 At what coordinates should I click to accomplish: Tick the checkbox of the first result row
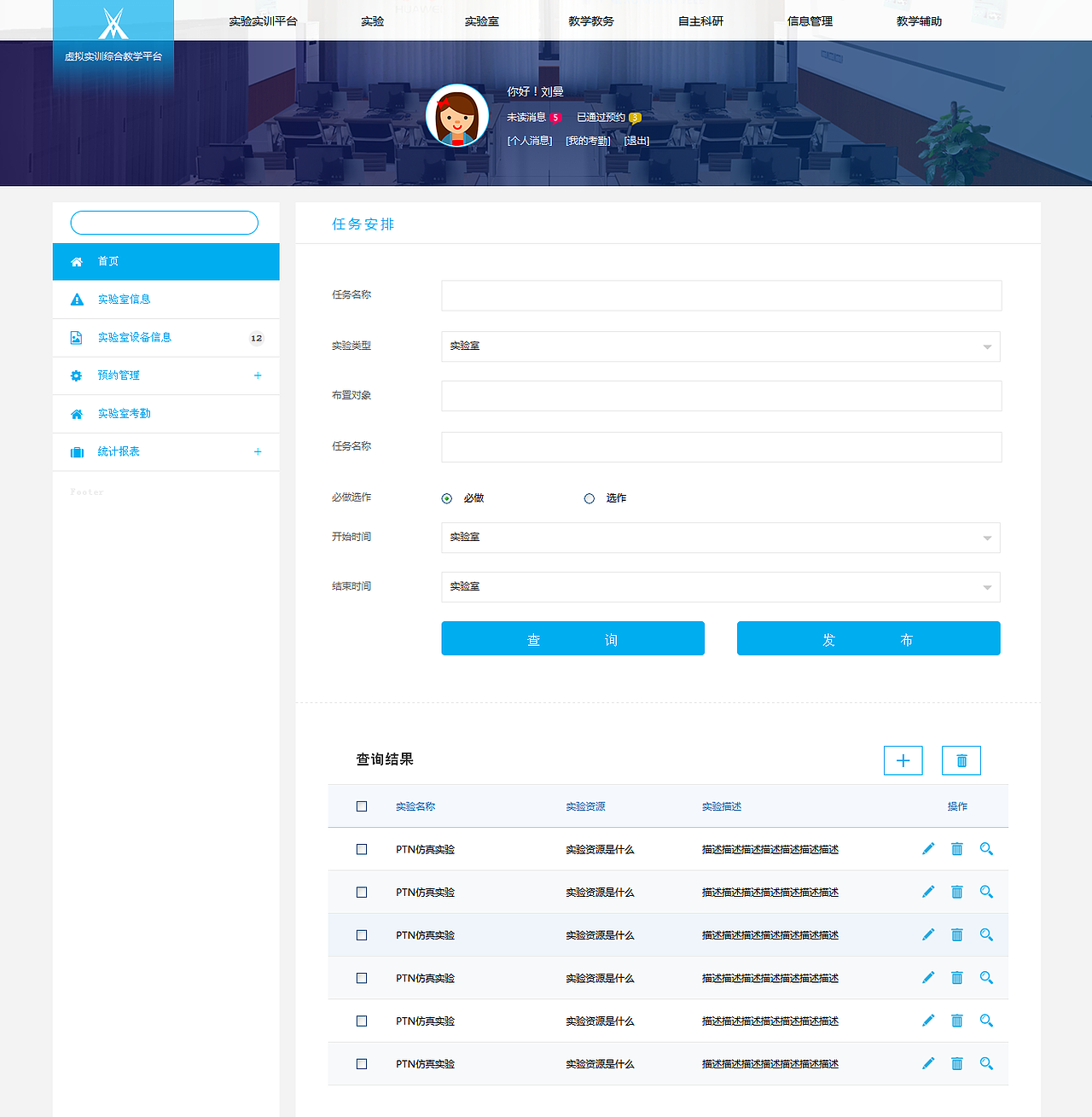pyautogui.click(x=362, y=850)
